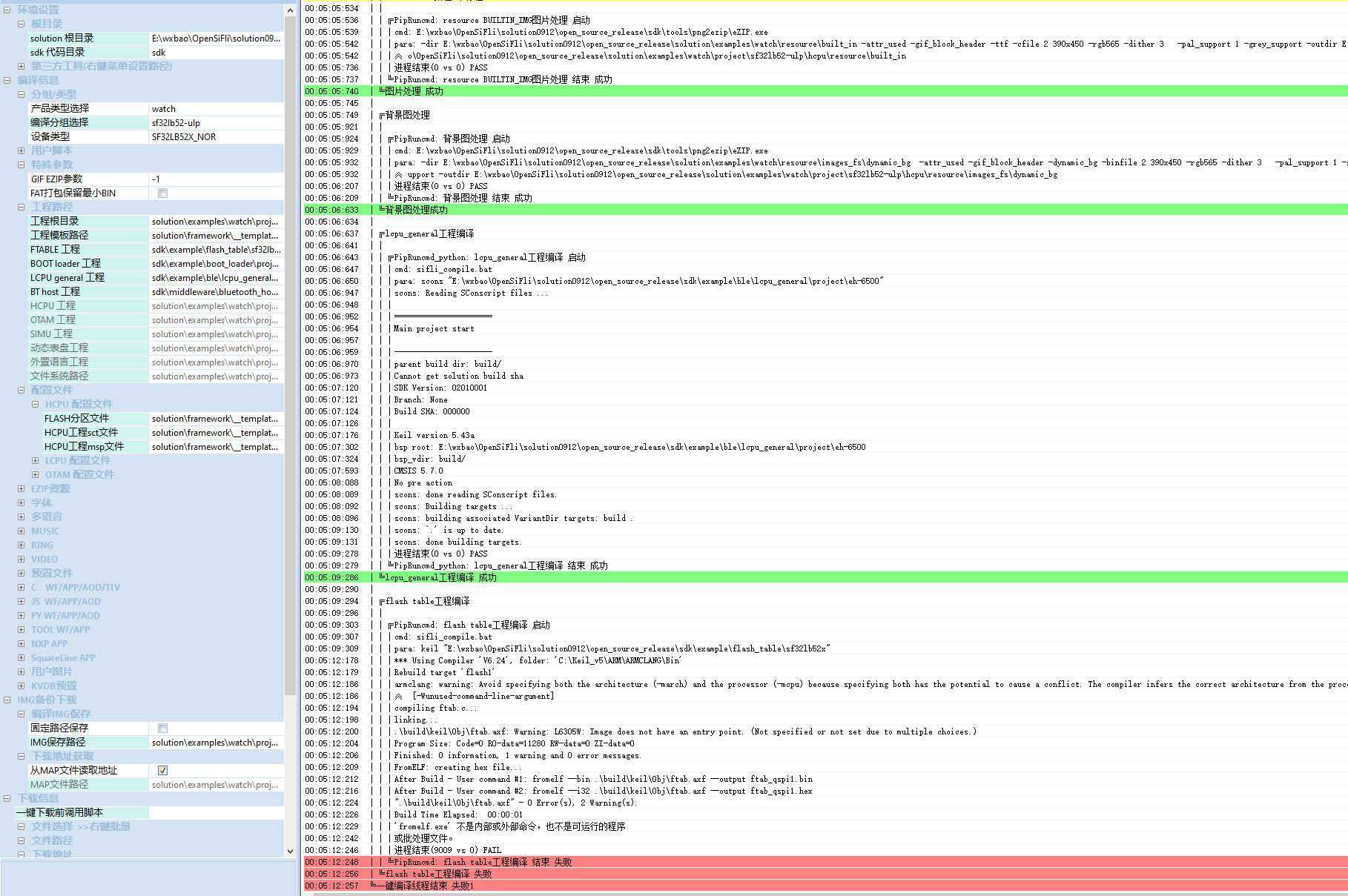The height and width of the screenshot is (896, 1348).
Task: Collapse the 环境设置 section
Action: click(7, 10)
